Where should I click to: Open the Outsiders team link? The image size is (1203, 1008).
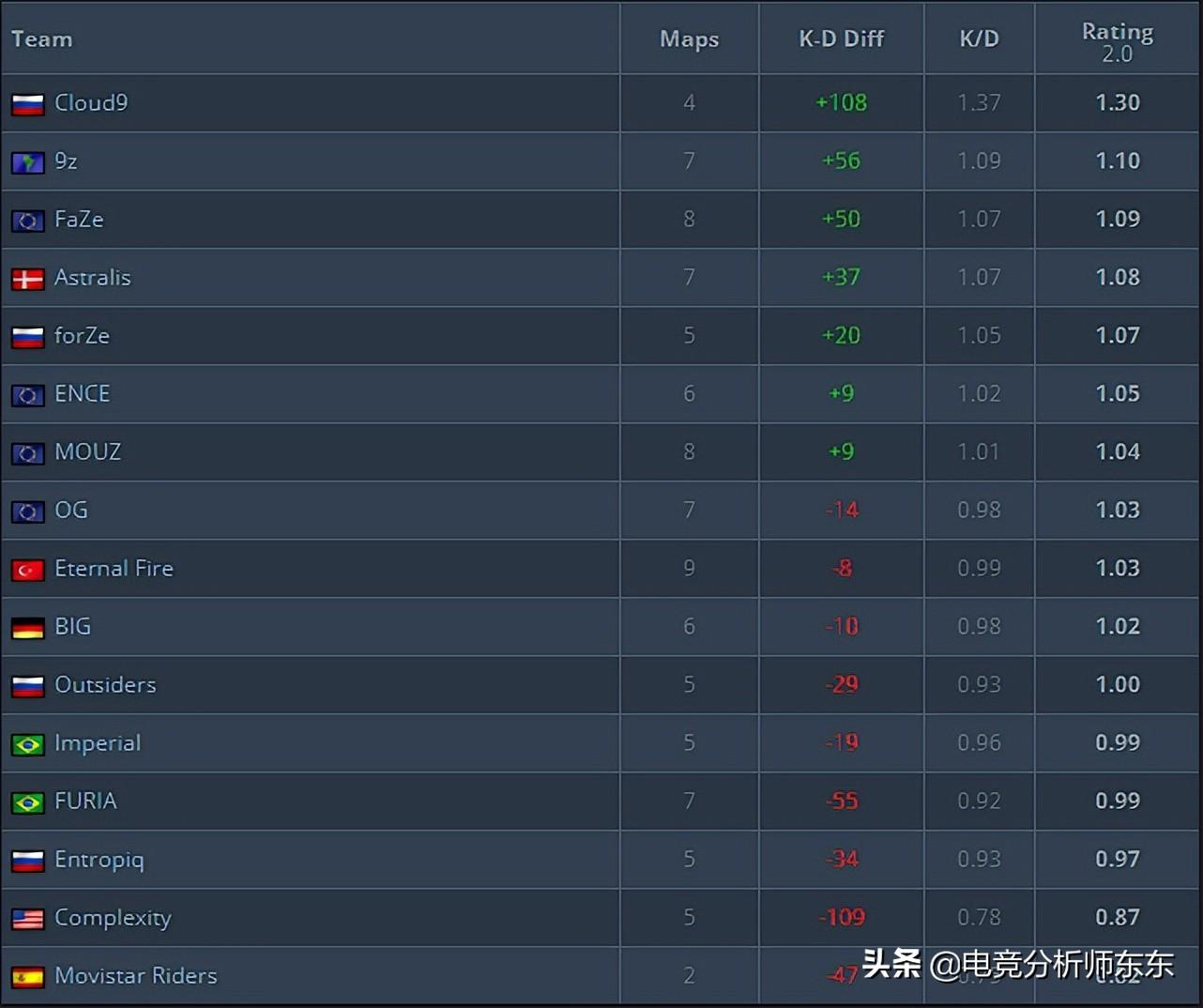105,684
